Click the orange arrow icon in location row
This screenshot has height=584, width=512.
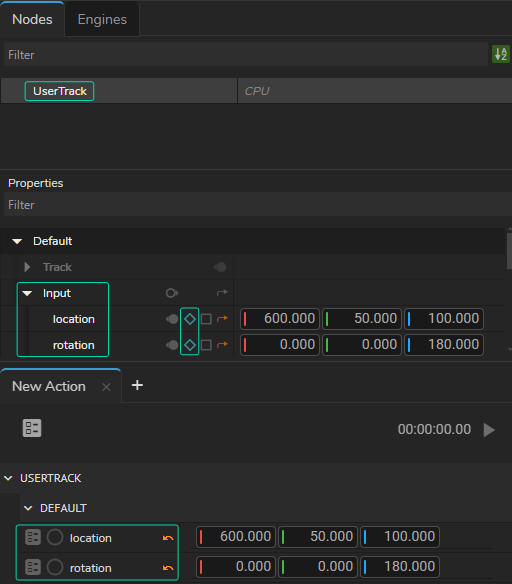coord(222,318)
